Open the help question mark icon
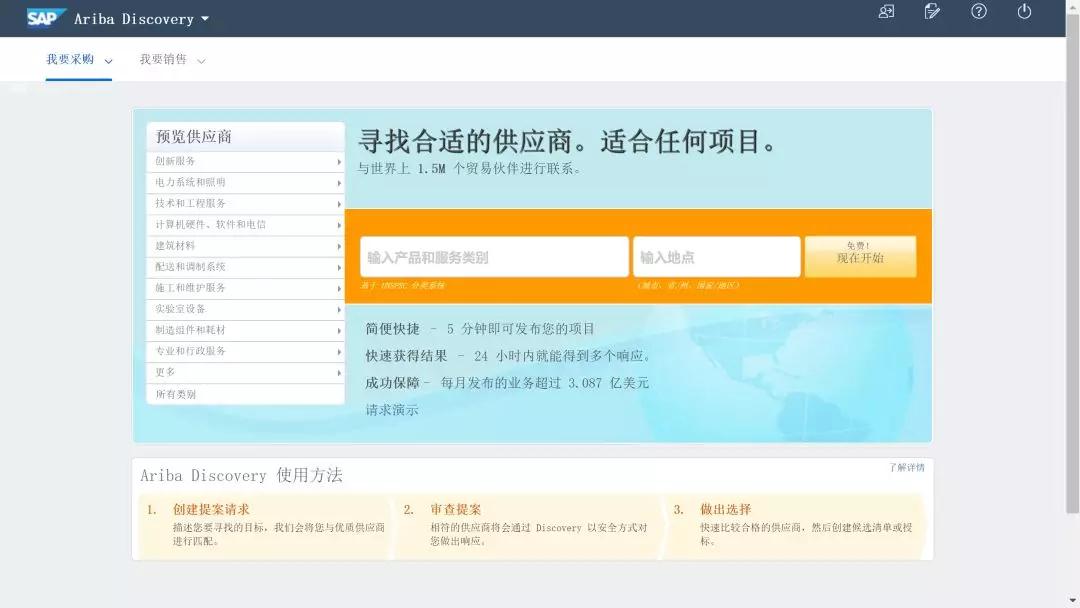The image size is (1080, 608). point(979,12)
